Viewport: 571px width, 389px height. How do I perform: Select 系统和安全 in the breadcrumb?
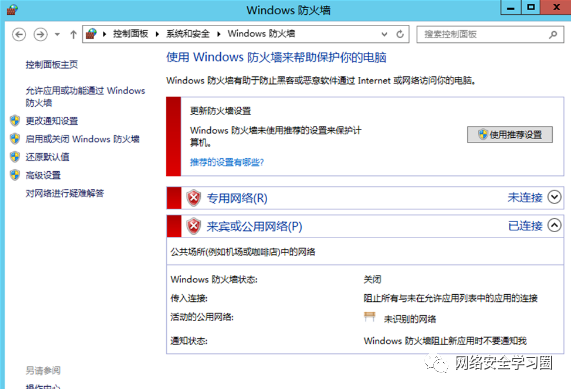[188, 34]
